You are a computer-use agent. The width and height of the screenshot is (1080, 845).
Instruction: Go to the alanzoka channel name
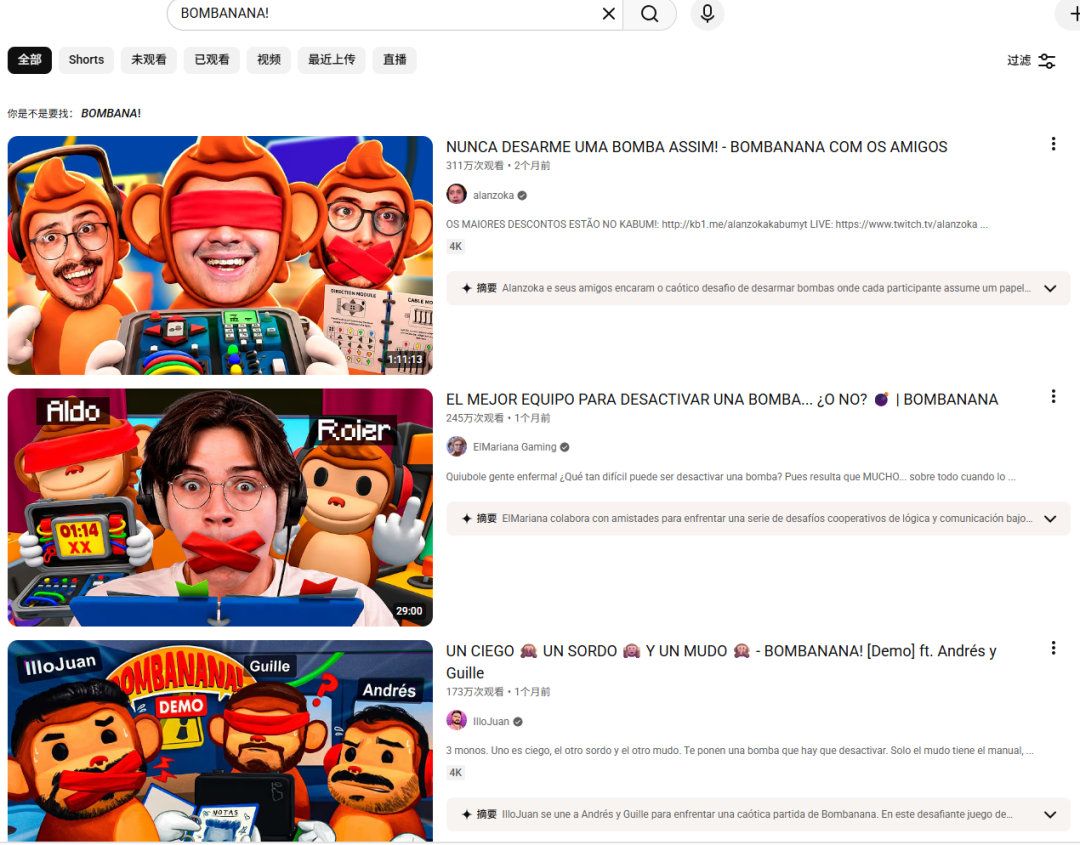pos(493,196)
